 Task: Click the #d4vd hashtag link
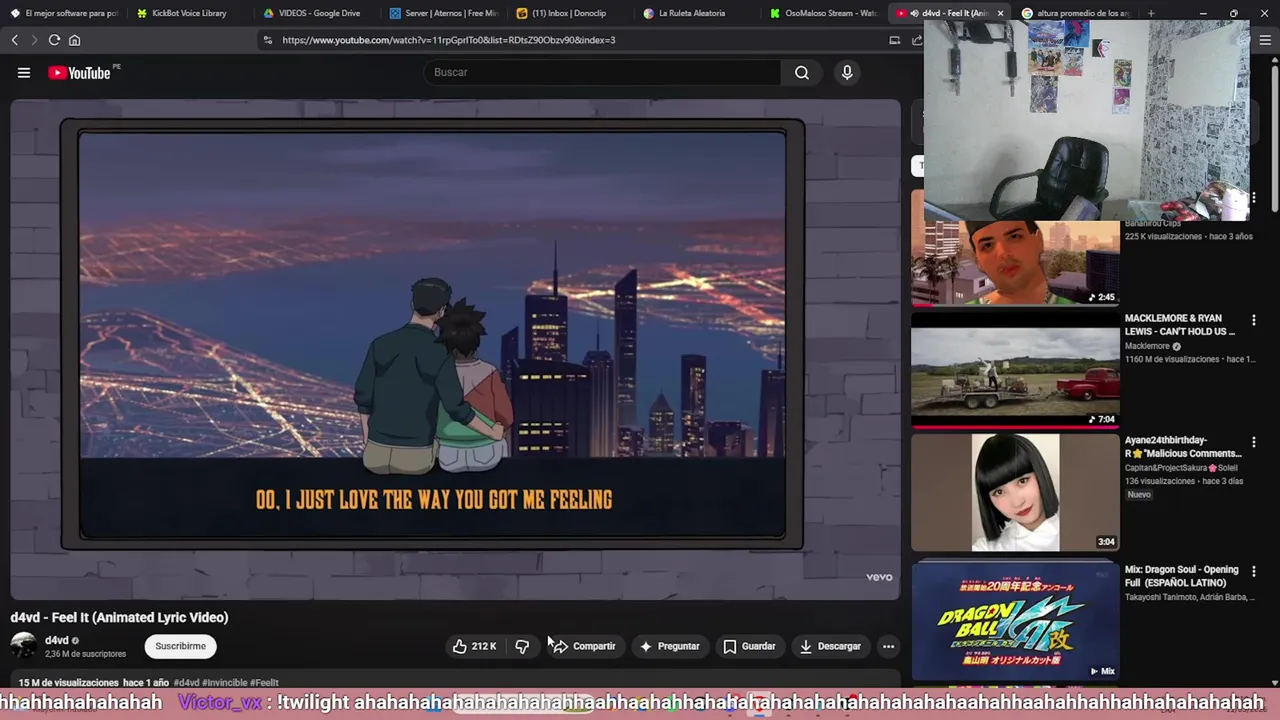pos(187,683)
